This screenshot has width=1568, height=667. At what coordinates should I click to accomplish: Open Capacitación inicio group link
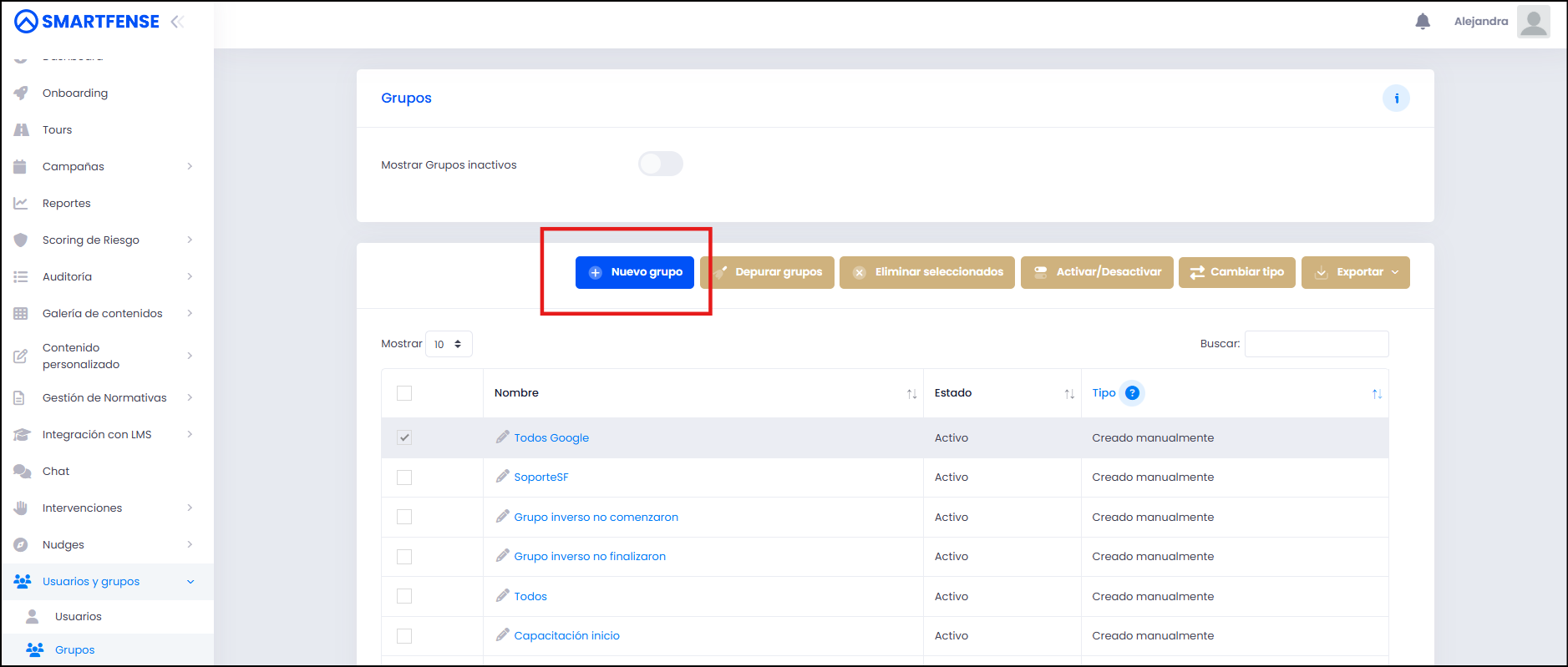pyautogui.click(x=567, y=635)
